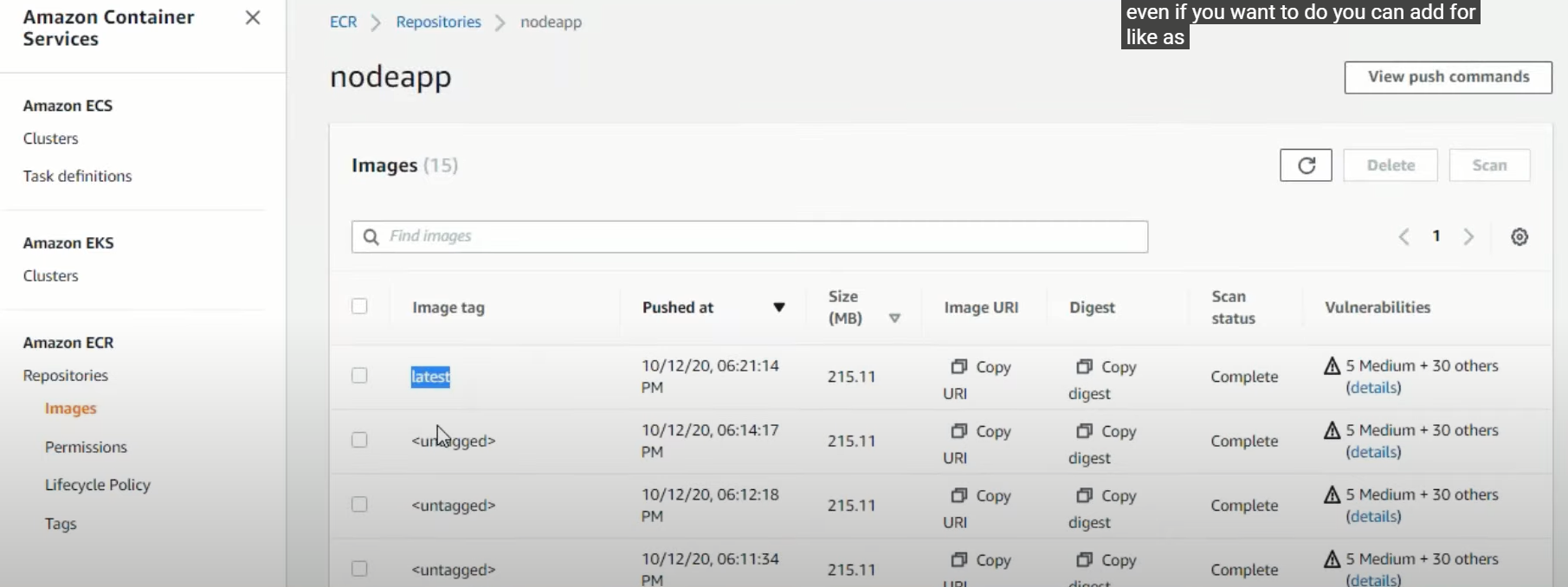Click Amazon ECS section heading
This screenshot has width=1568, height=587.
(68, 106)
